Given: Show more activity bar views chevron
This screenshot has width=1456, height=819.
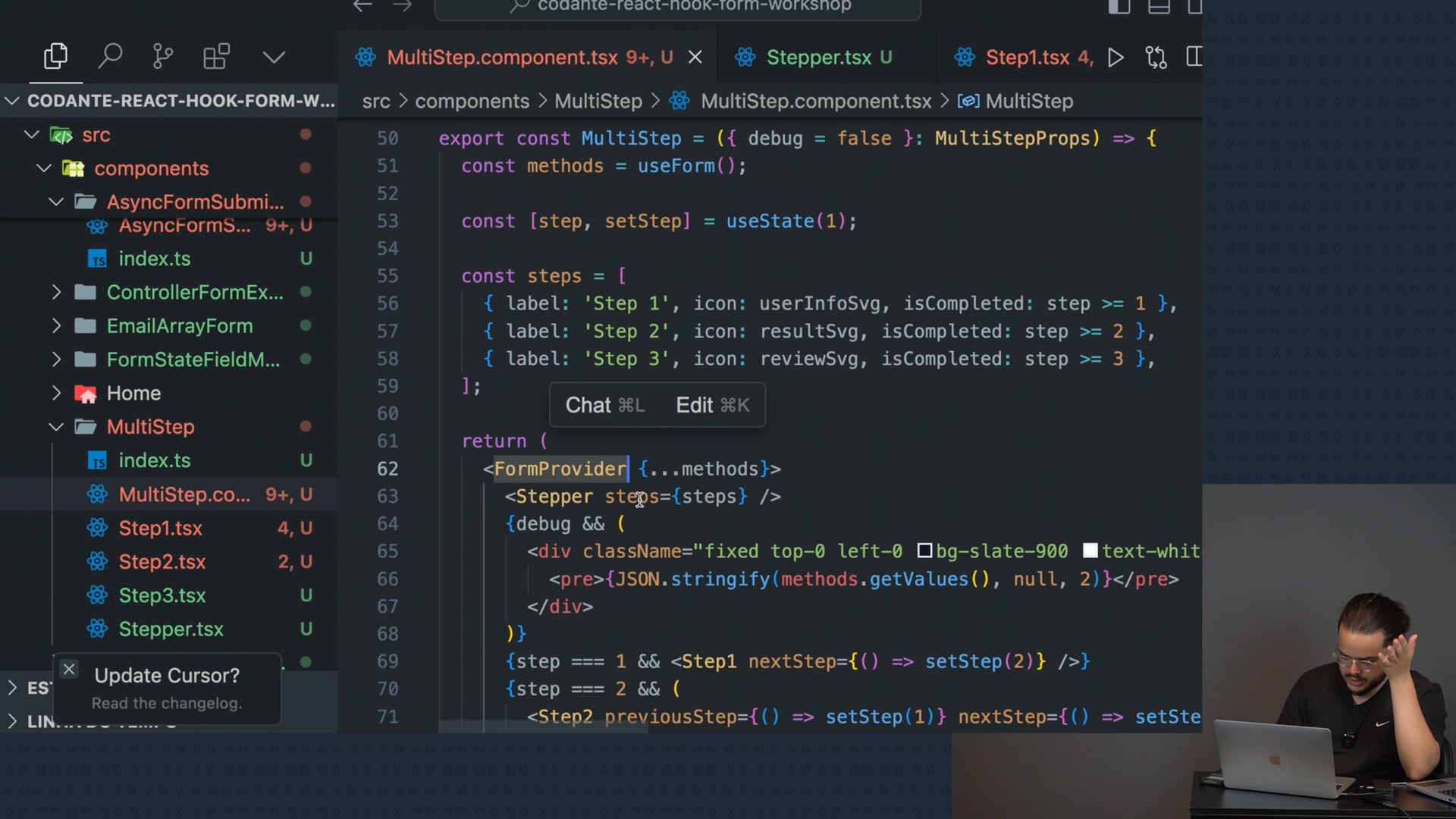Looking at the screenshot, I should pos(274,57).
